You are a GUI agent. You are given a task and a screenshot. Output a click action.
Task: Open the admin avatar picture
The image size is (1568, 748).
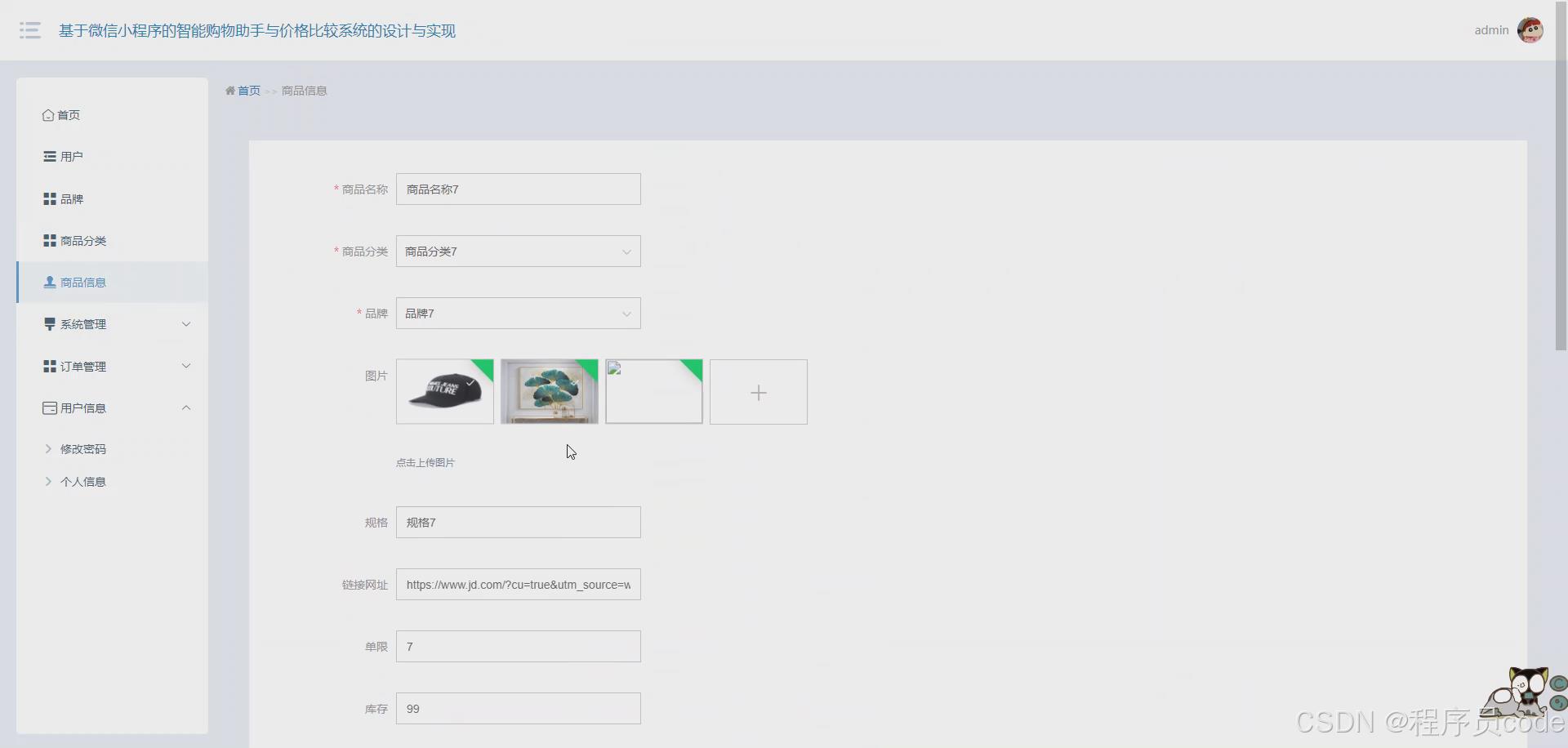pyautogui.click(x=1530, y=30)
